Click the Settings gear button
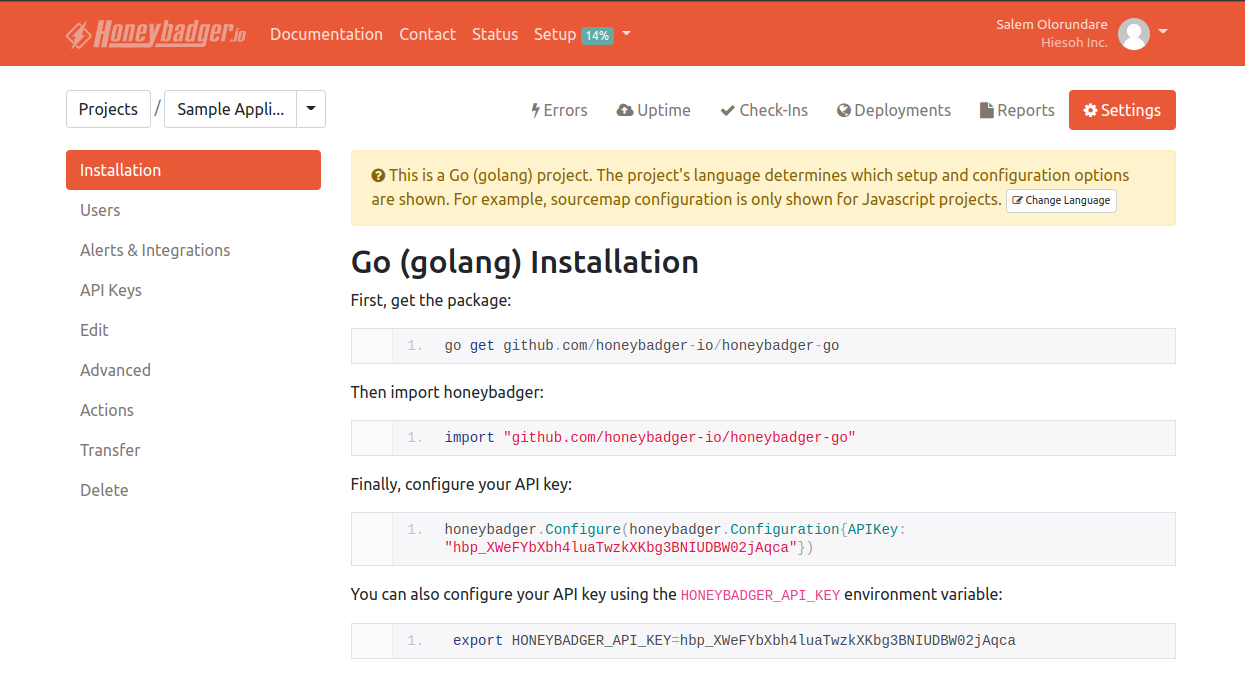1245x681 pixels. click(1122, 110)
